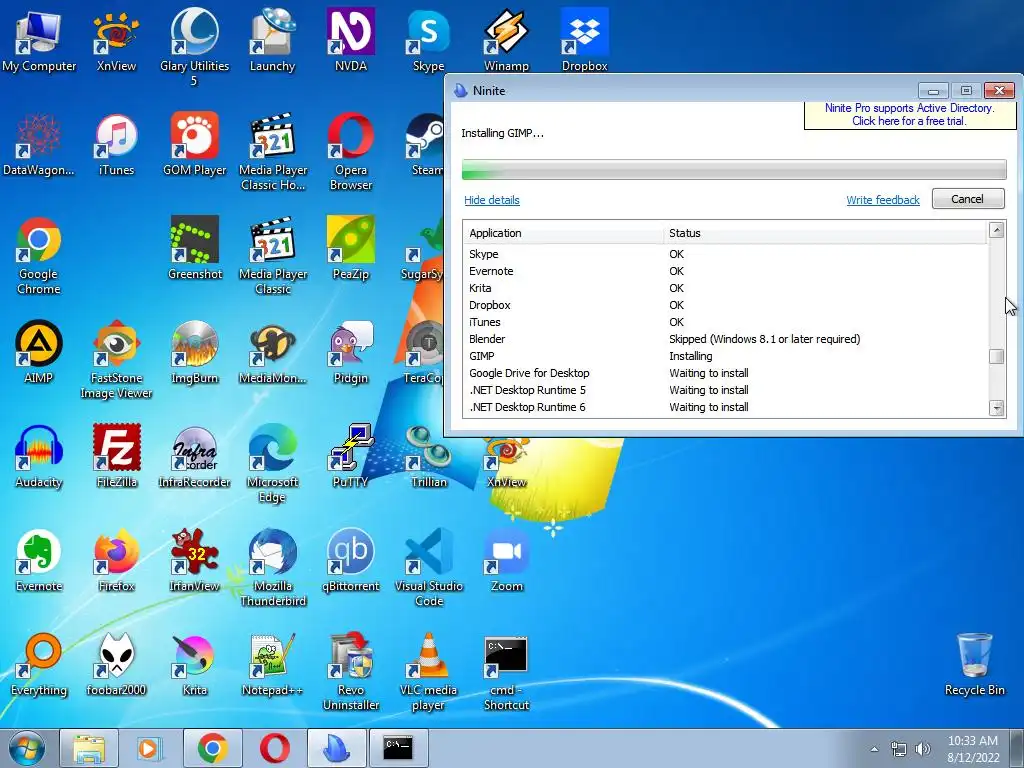The height and width of the screenshot is (768, 1024).
Task: Click the details list scrollbar up arrow
Action: [996, 230]
